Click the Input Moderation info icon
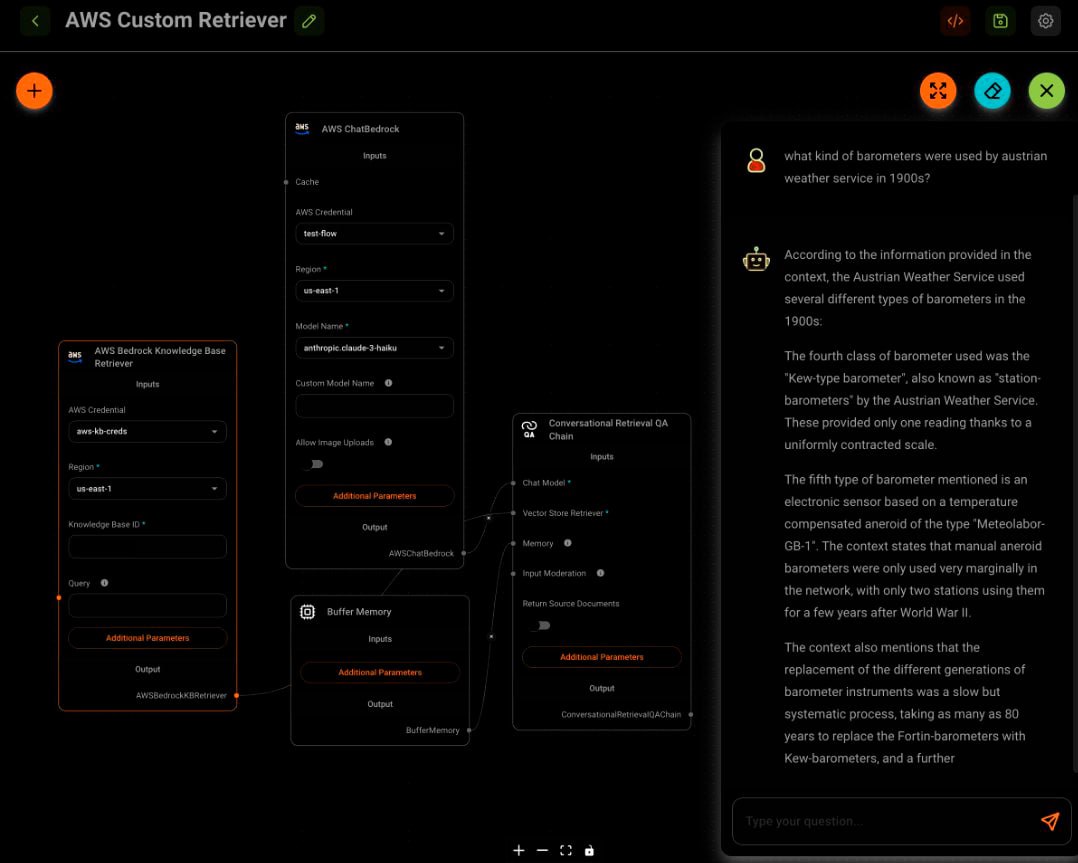This screenshot has height=863, width=1078. click(600, 573)
